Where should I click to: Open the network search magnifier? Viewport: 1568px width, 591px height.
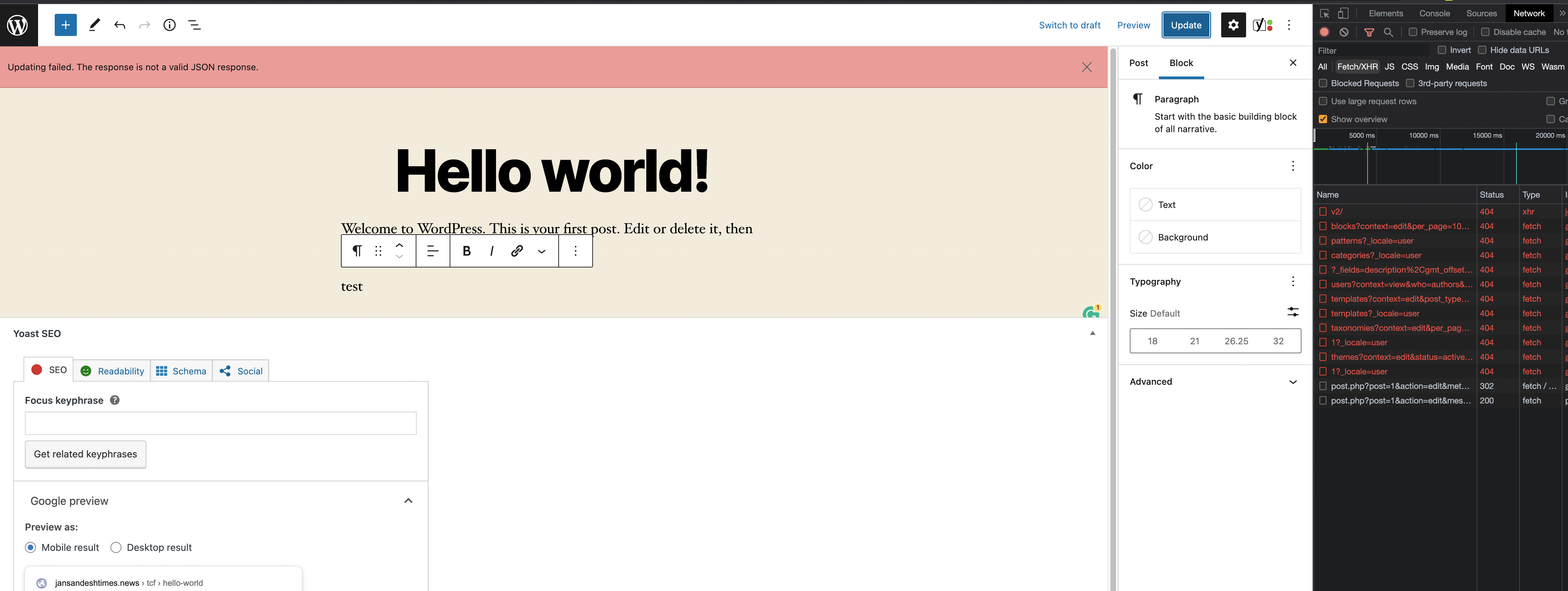point(1388,32)
